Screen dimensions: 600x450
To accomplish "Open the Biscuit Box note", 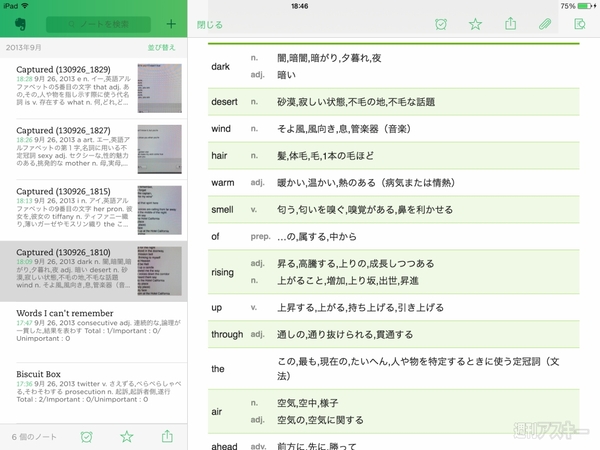I will pyautogui.click(x=93, y=393).
